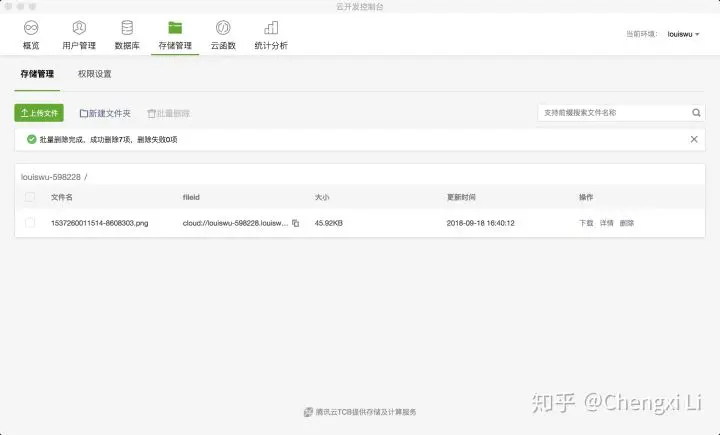
Task: Click the fileid column header
Action: point(191,197)
